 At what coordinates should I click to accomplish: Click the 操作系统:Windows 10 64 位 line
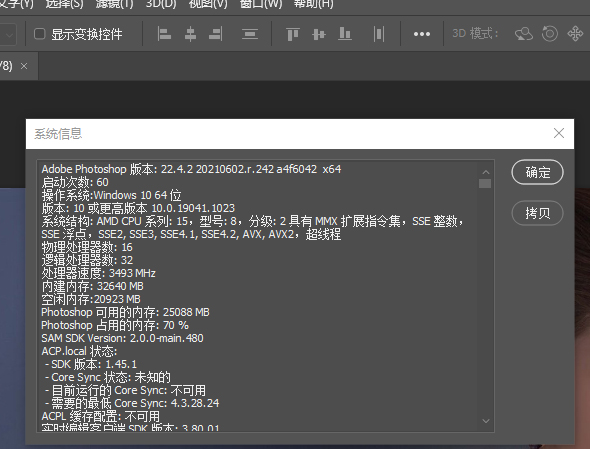coord(111,195)
